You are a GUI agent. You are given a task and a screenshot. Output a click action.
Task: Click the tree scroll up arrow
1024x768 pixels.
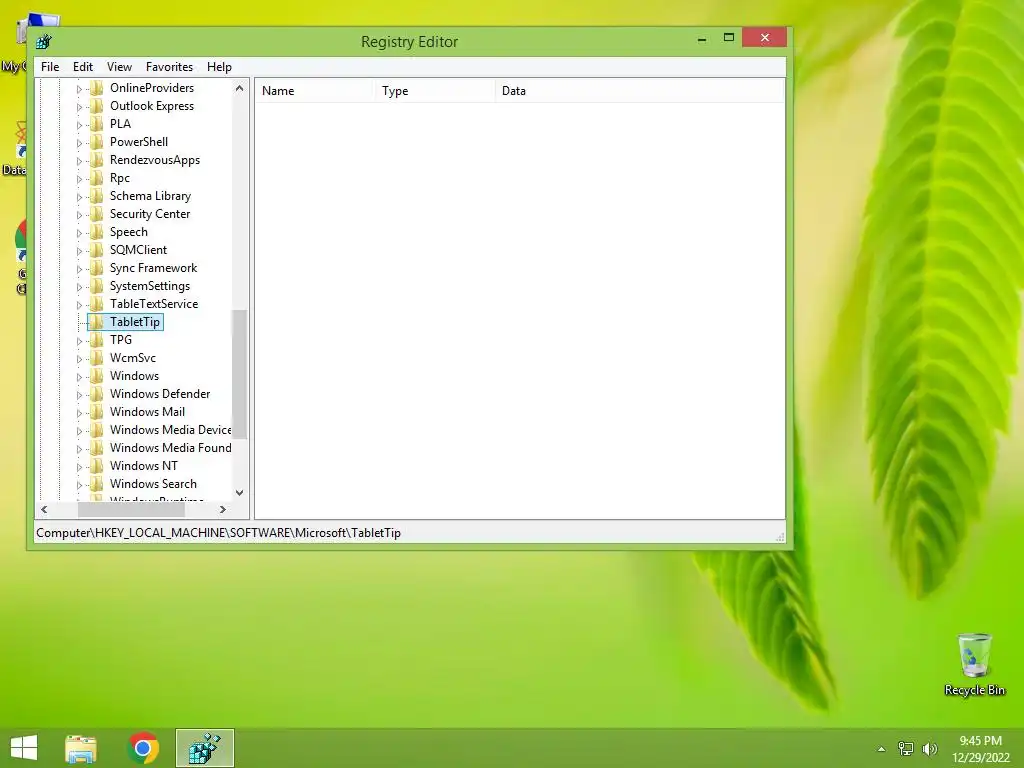(239, 88)
